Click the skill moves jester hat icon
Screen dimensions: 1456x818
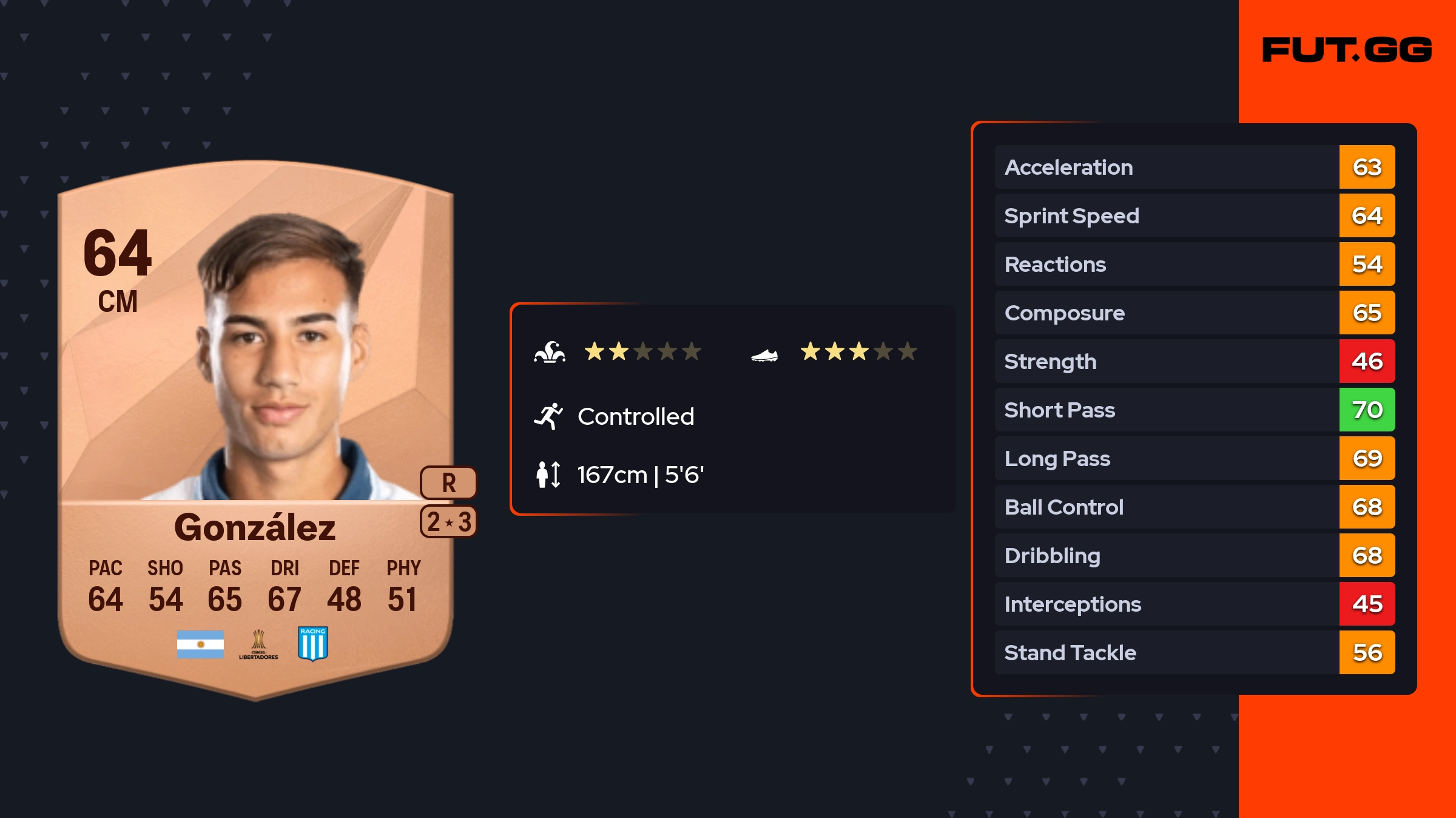tap(550, 351)
